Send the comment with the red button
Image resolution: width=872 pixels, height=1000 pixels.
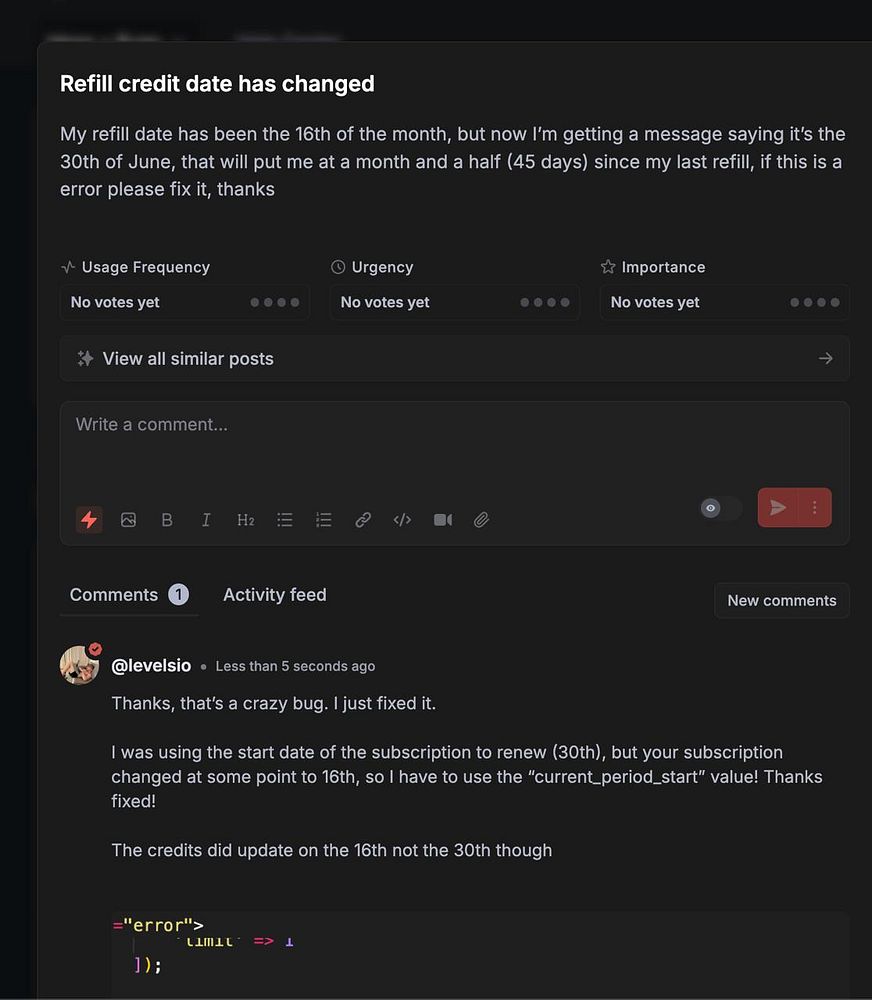coord(778,508)
